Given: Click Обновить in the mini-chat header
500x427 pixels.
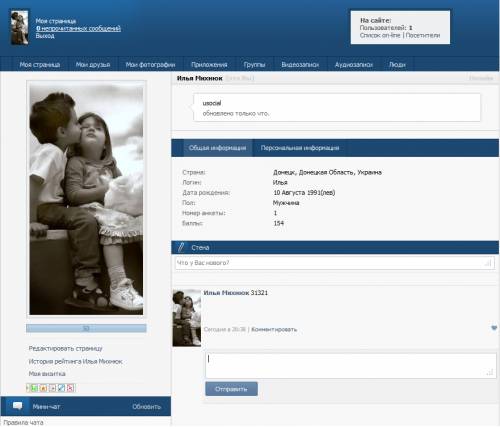Looking at the screenshot, I should [146, 407].
